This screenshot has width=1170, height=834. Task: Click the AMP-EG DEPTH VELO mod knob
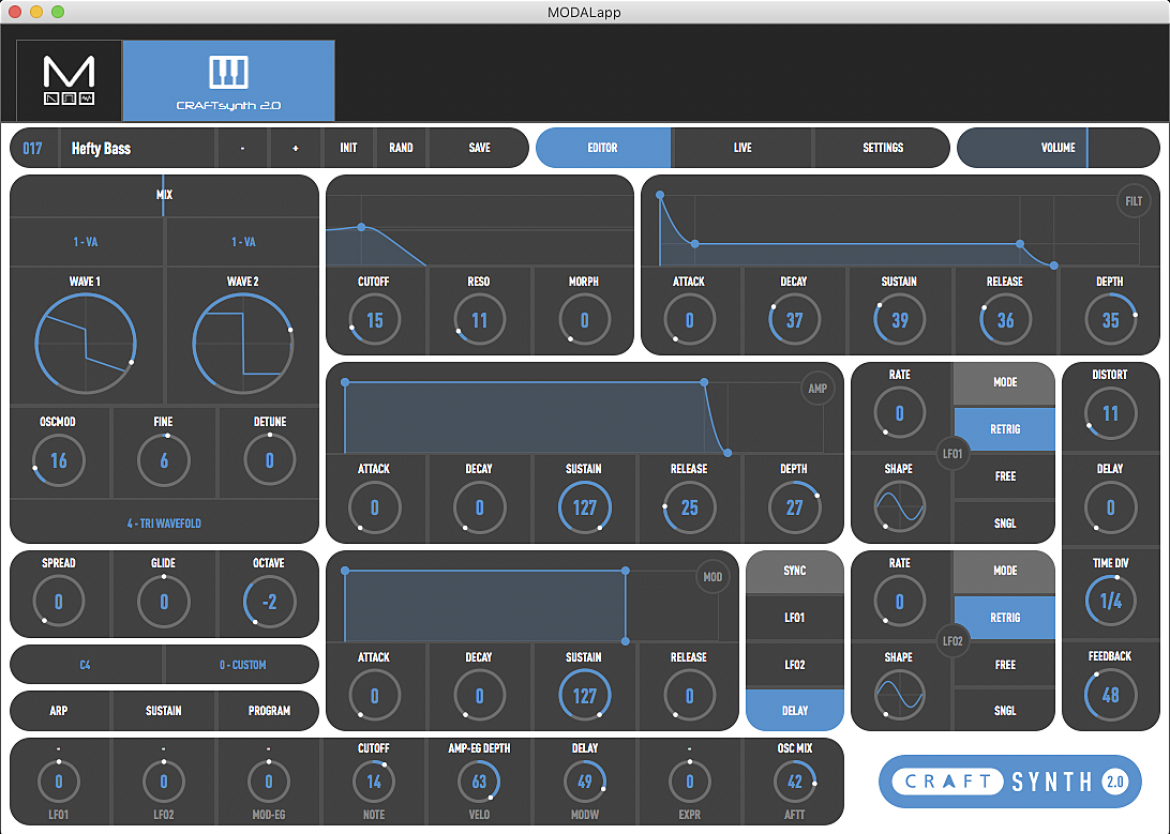479,781
